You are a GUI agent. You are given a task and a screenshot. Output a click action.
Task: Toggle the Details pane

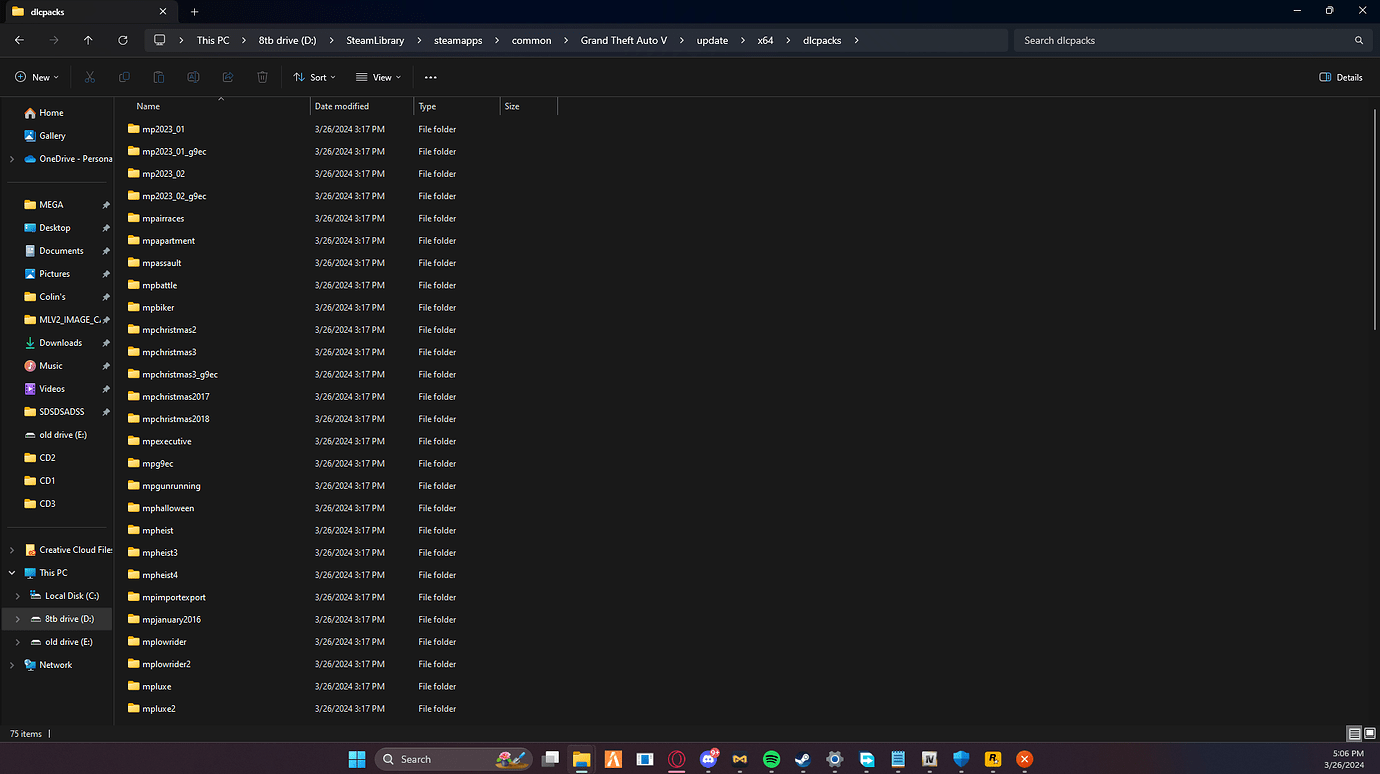(x=1341, y=77)
